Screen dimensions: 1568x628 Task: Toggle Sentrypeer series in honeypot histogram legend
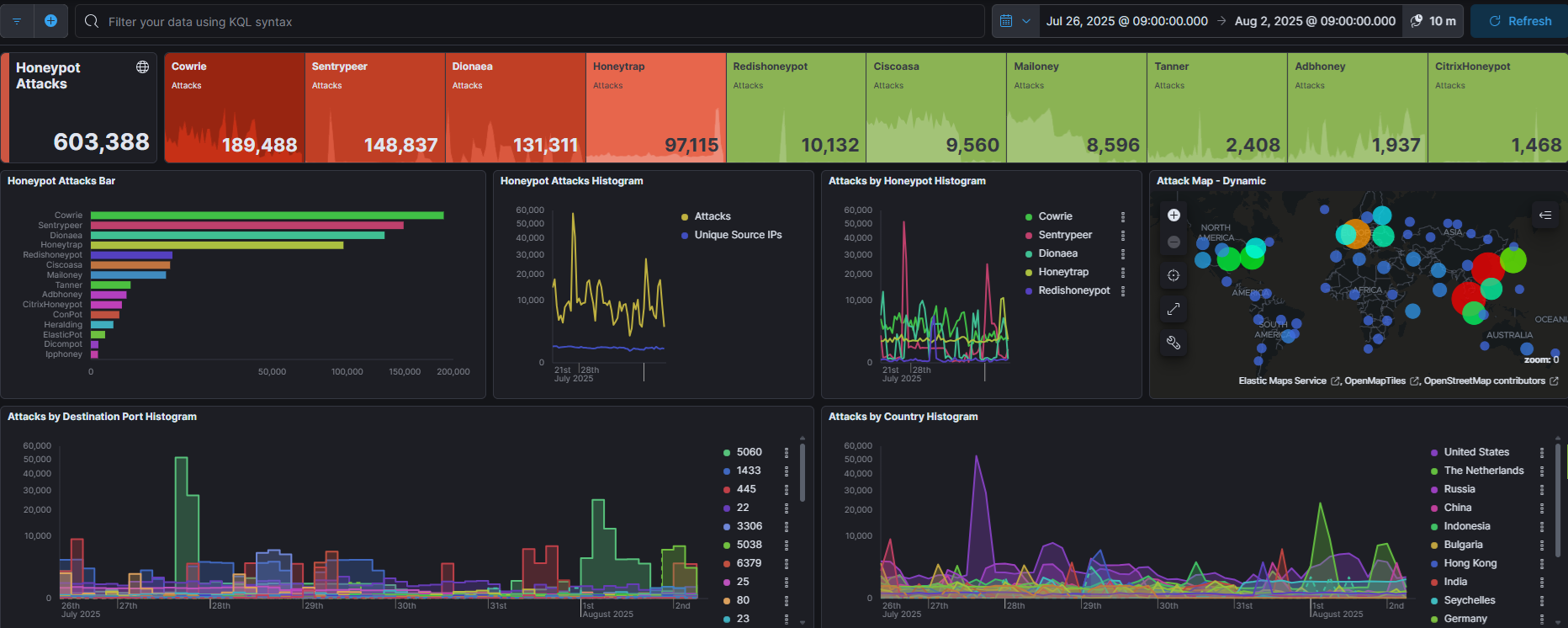pos(1065,235)
